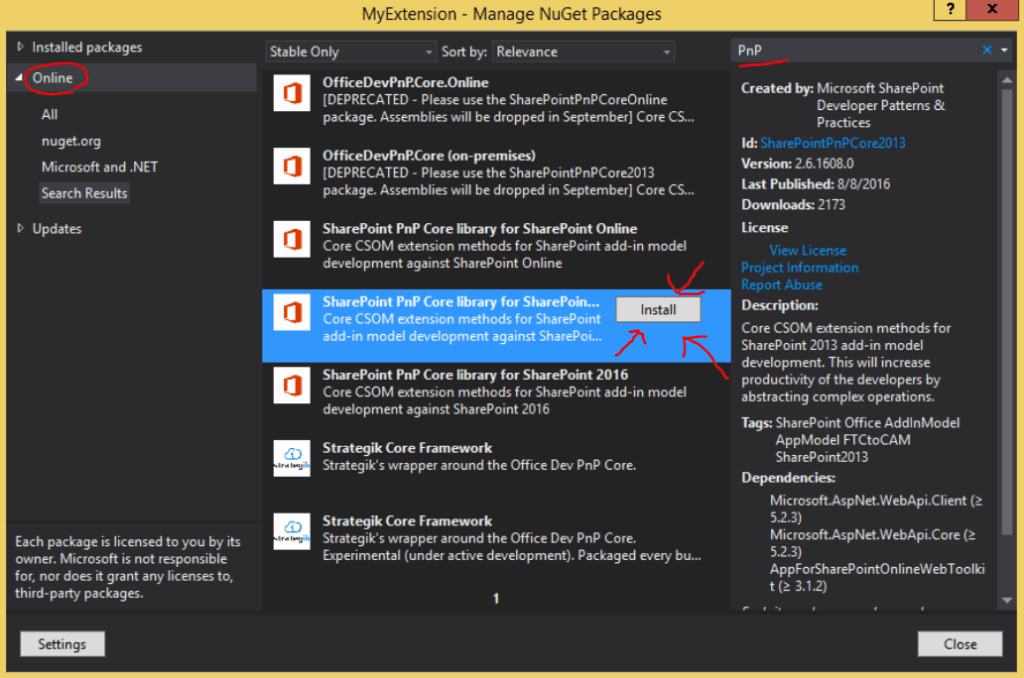This screenshot has width=1024, height=678.
Task: Select nuget.org source in the tree
Action: [x=71, y=141]
